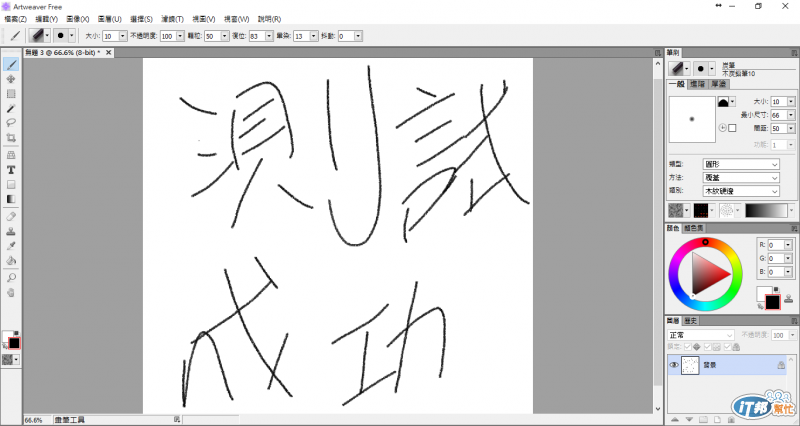Screen dimensions: 800x426
Task: Select the Gradient tool
Action: (x=11, y=199)
